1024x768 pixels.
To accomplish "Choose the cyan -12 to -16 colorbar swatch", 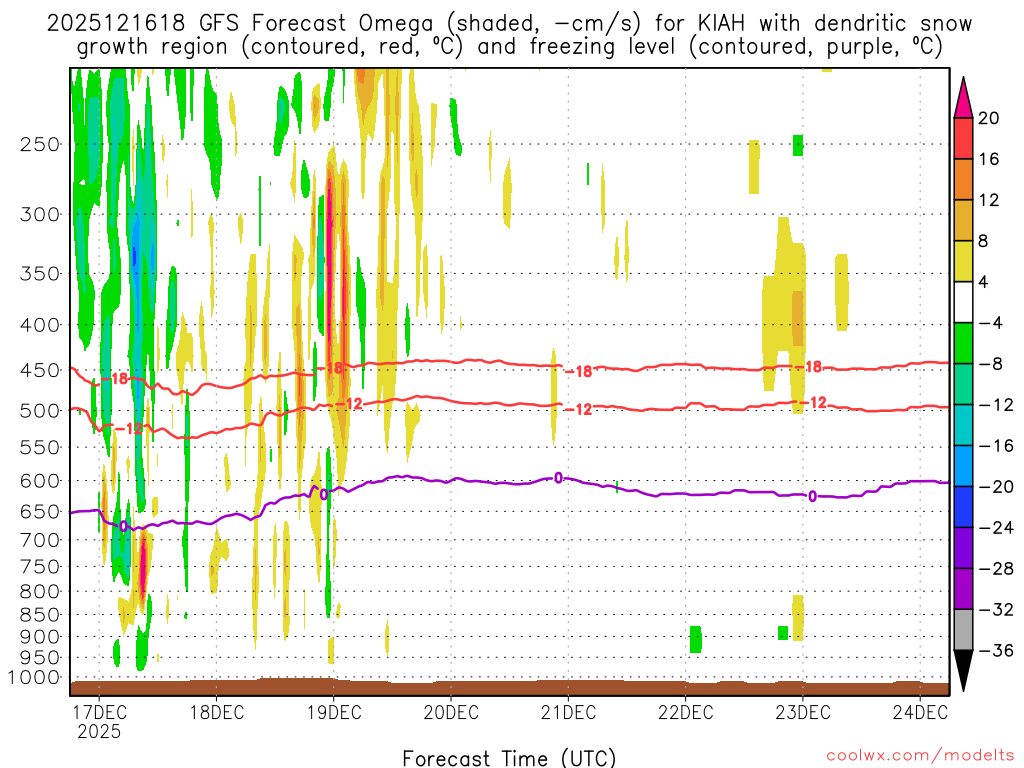I will (x=963, y=425).
